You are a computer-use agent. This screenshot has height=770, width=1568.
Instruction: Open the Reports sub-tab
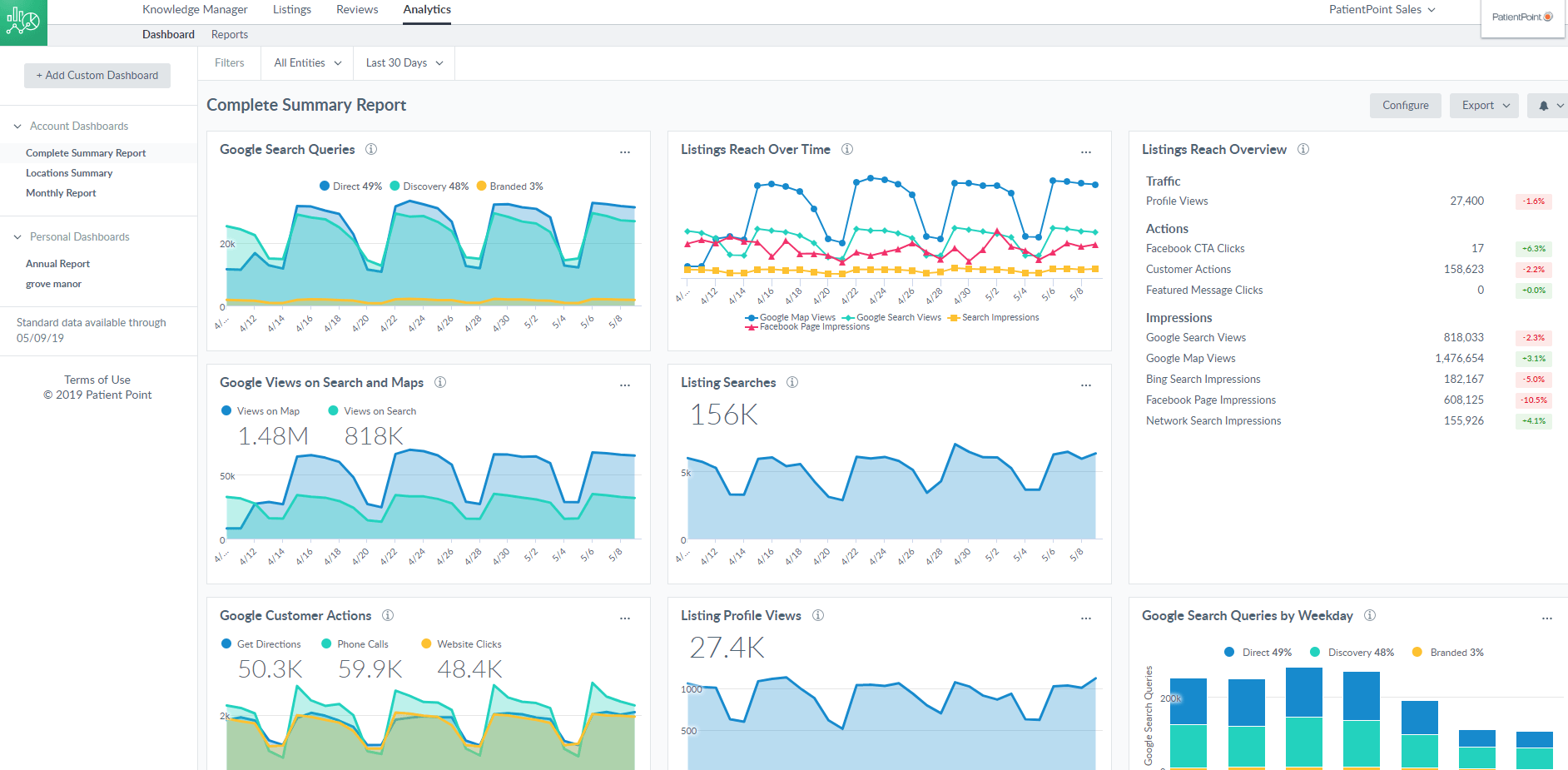pyautogui.click(x=230, y=35)
